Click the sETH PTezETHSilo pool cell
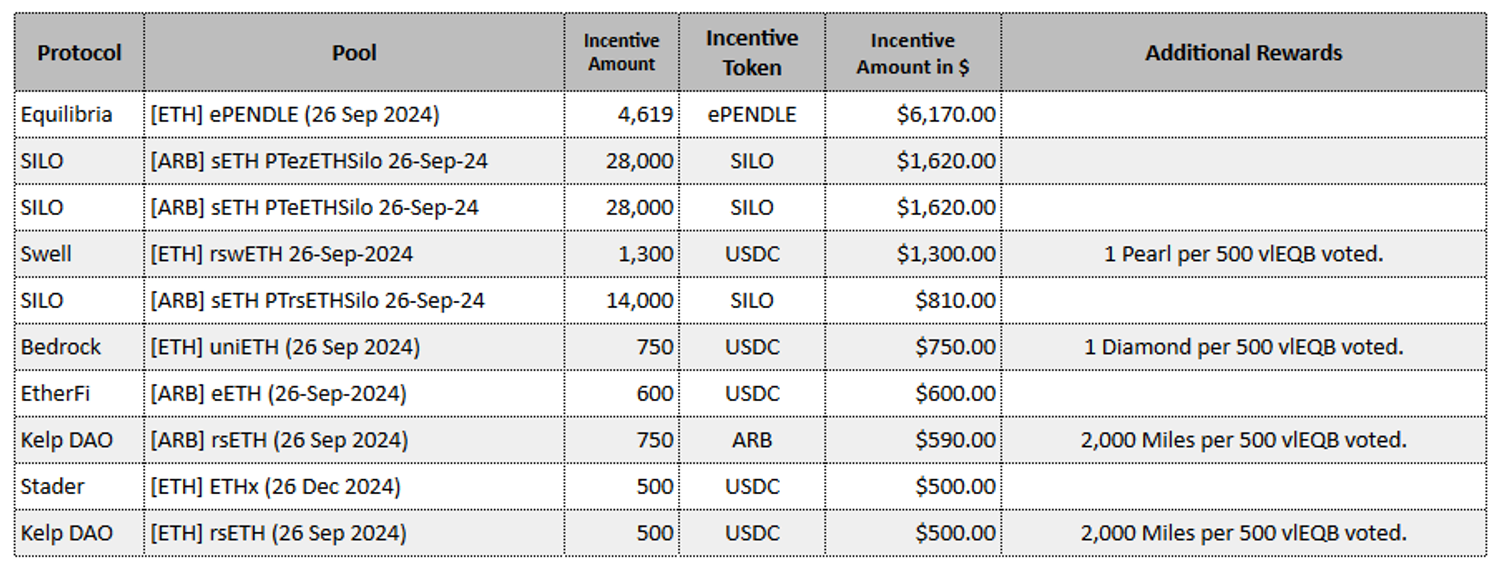Viewport: 1500px width, 568px height. click(318, 161)
